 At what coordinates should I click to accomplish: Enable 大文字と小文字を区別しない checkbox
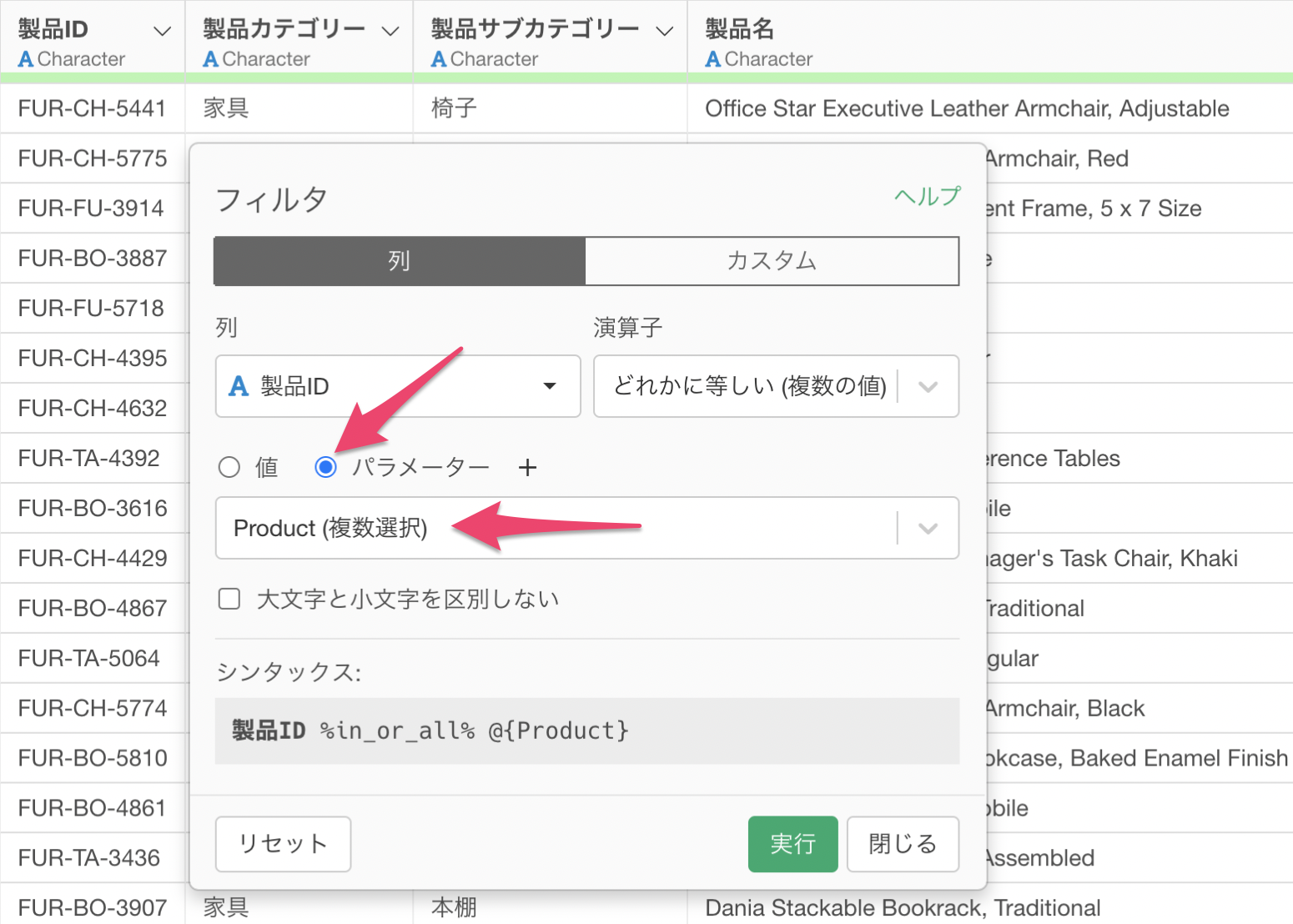pos(229,599)
